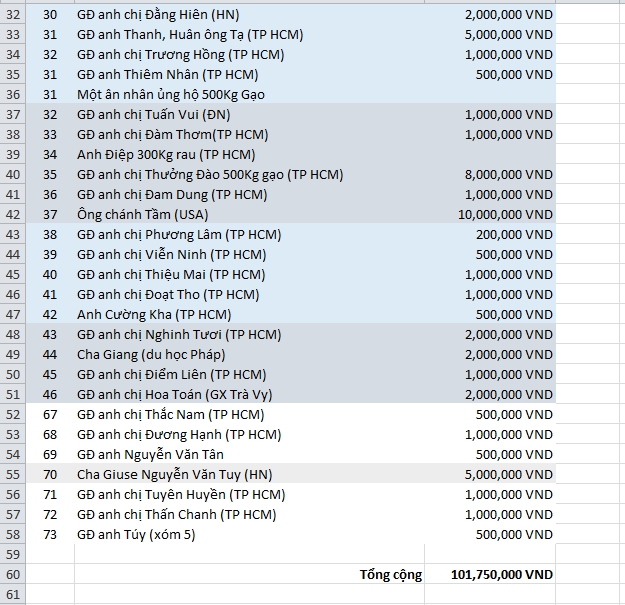This screenshot has height=605, width=625.
Task: Click index number '46' cell
Action: click(50, 394)
